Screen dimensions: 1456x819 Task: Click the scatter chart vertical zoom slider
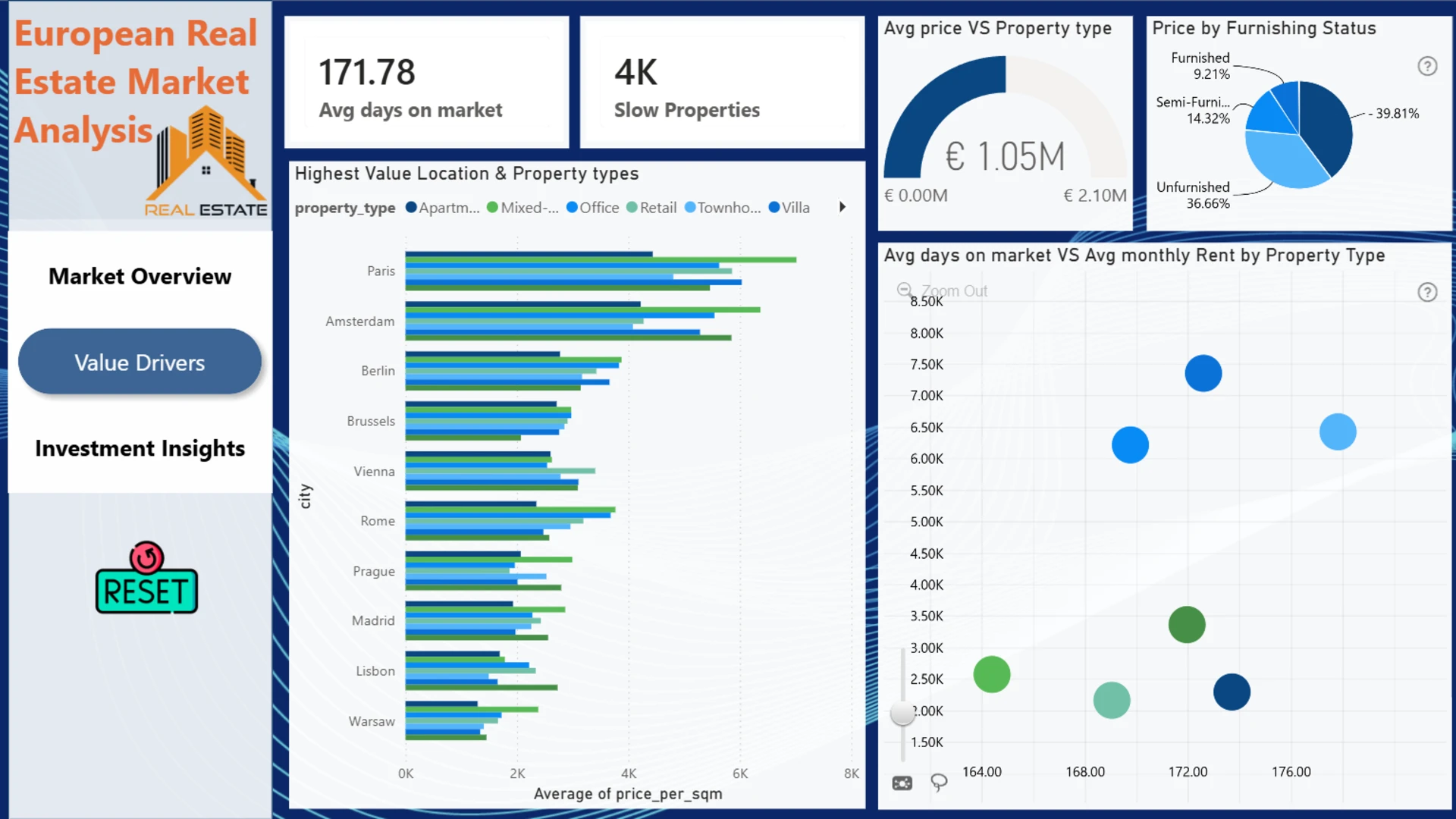[902, 713]
